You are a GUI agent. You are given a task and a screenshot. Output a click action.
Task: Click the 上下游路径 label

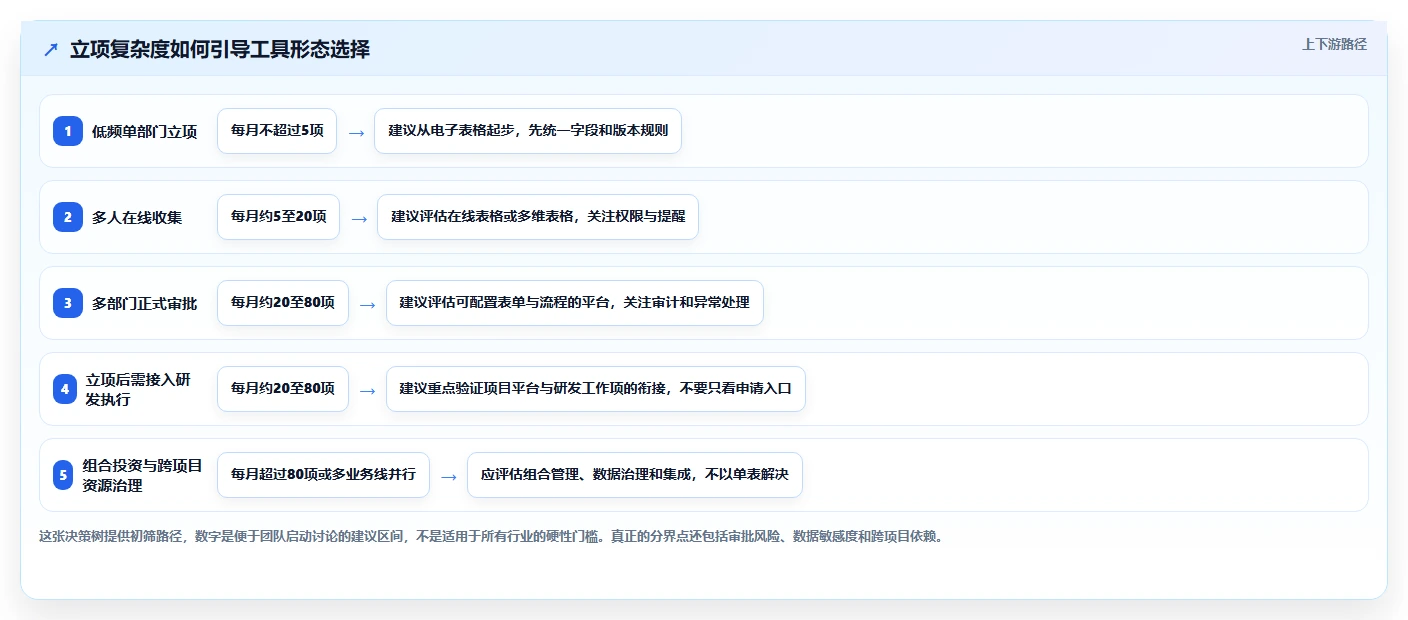pos(1334,44)
